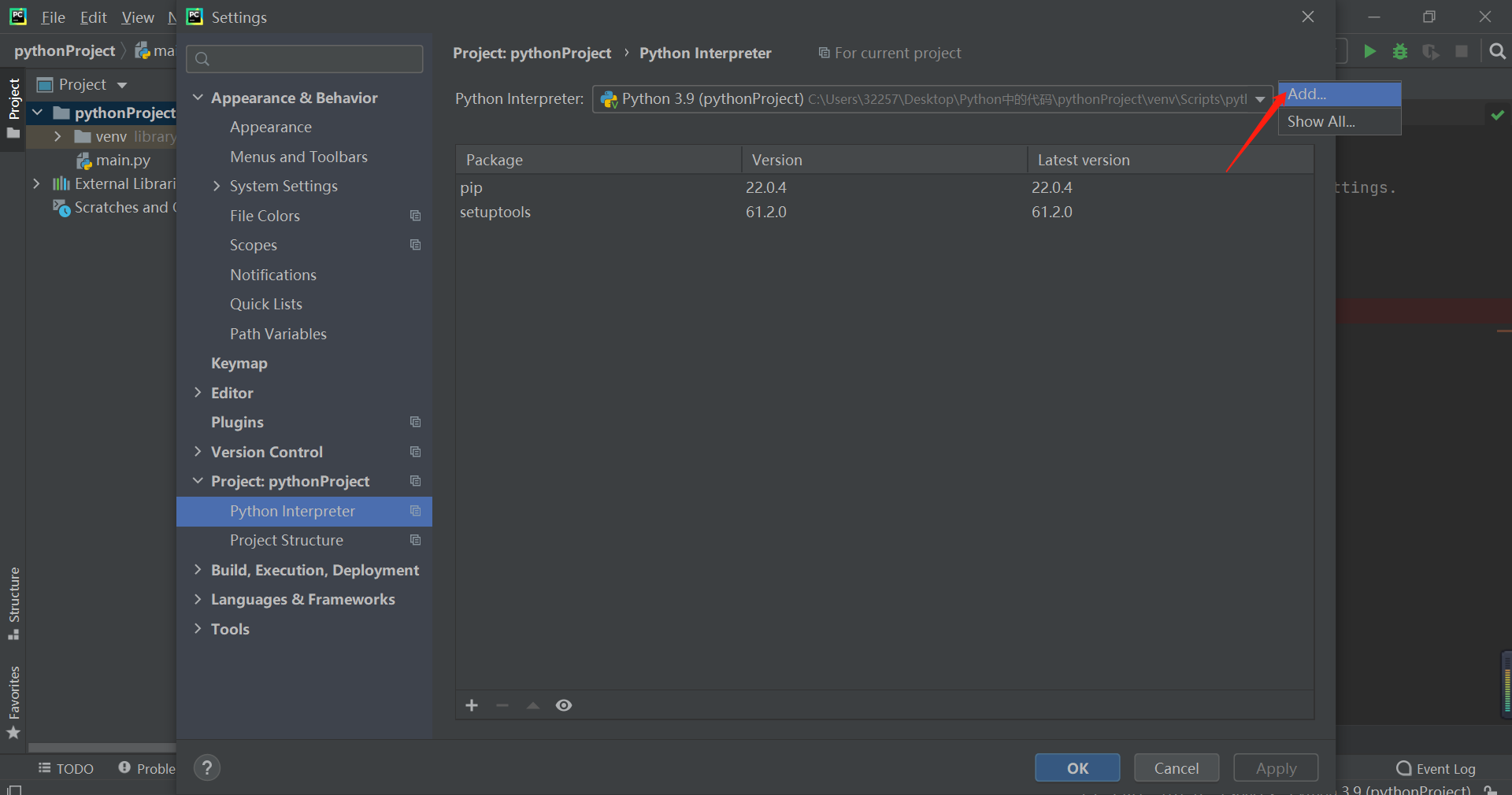Open the Edit menu in PyCharm
Viewport: 1512px width, 795px height.
pos(93,17)
